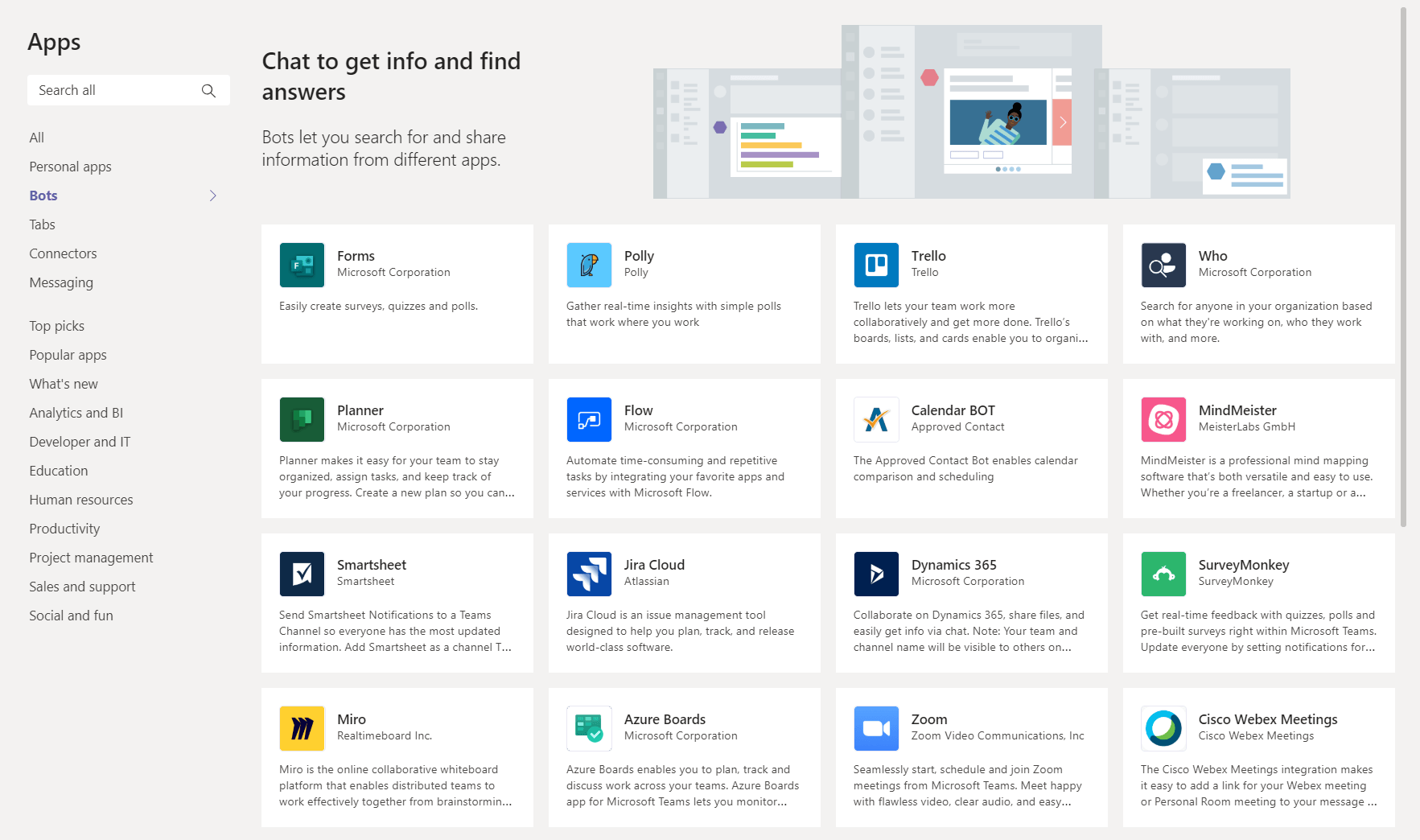1420x840 pixels.
Task: Open the Calendar BOT title
Action: click(x=953, y=410)
